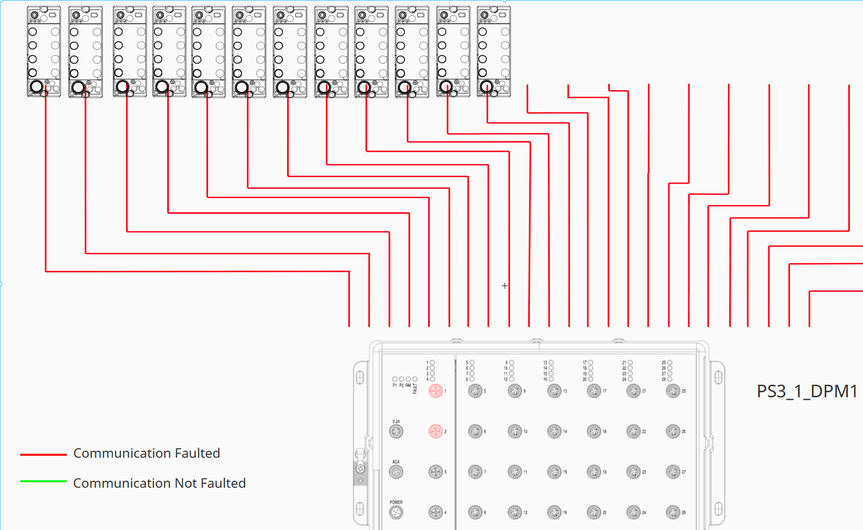Select port 19 connector on DPM
The width and height of the screenshot is (863, 530).
click(592, 472)
